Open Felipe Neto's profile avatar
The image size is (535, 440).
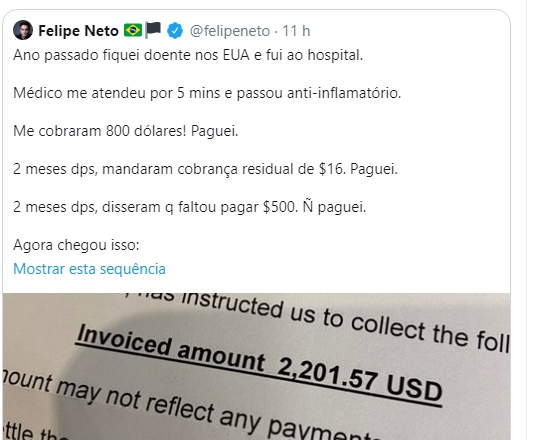[x=23, y=30]
